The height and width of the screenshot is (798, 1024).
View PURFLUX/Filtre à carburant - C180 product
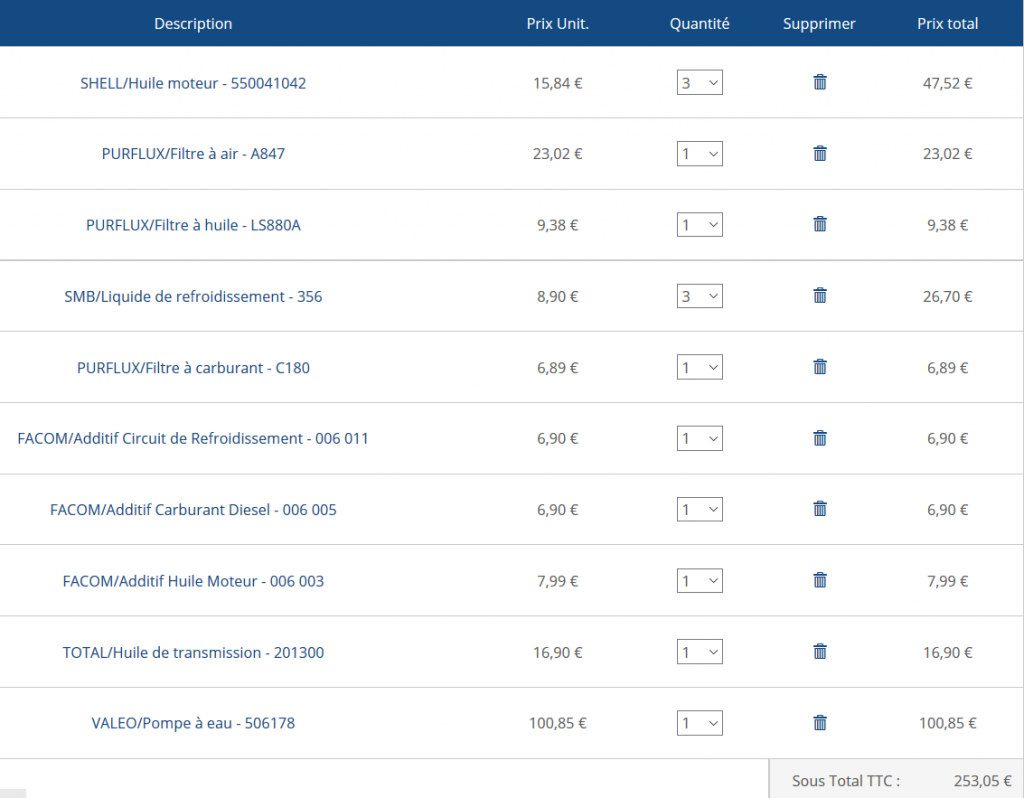[x=193, y=368]
